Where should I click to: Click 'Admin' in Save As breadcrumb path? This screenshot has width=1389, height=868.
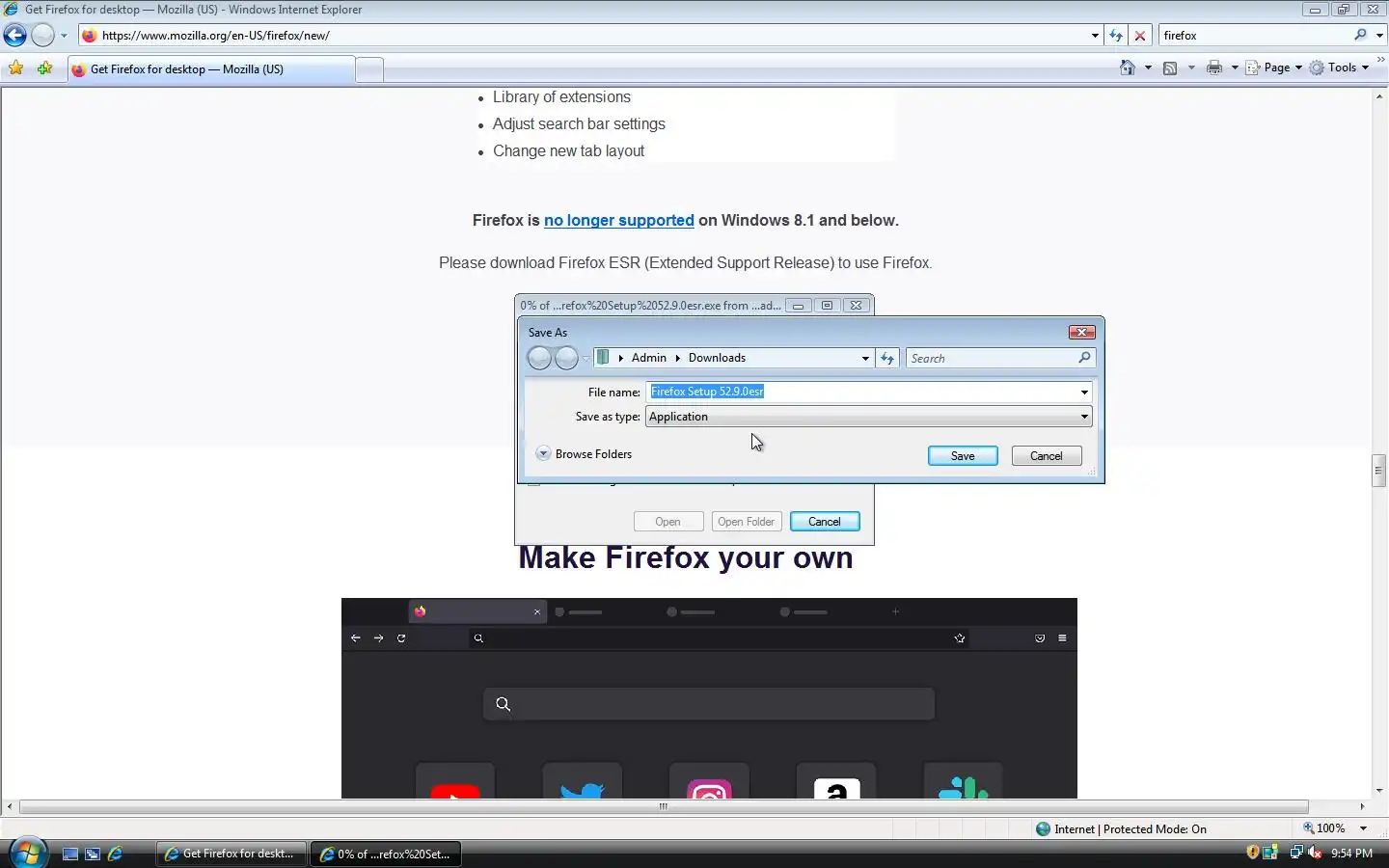pos(648,358)
